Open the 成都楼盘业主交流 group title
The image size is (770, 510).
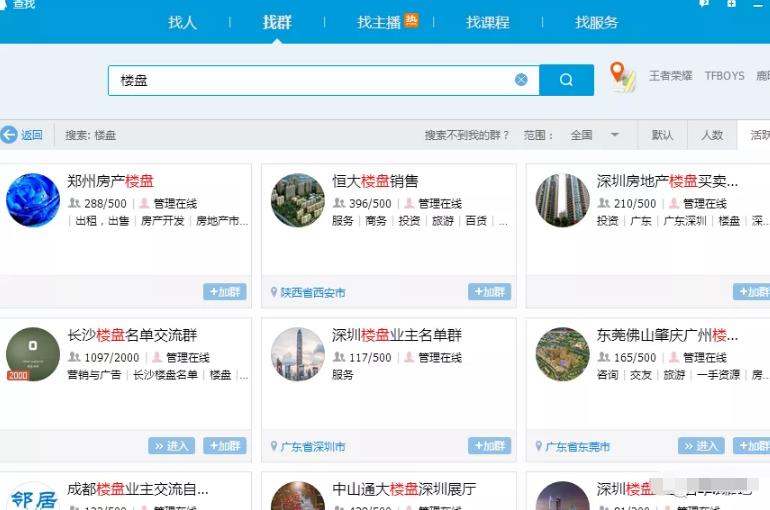tap(138, 489)
